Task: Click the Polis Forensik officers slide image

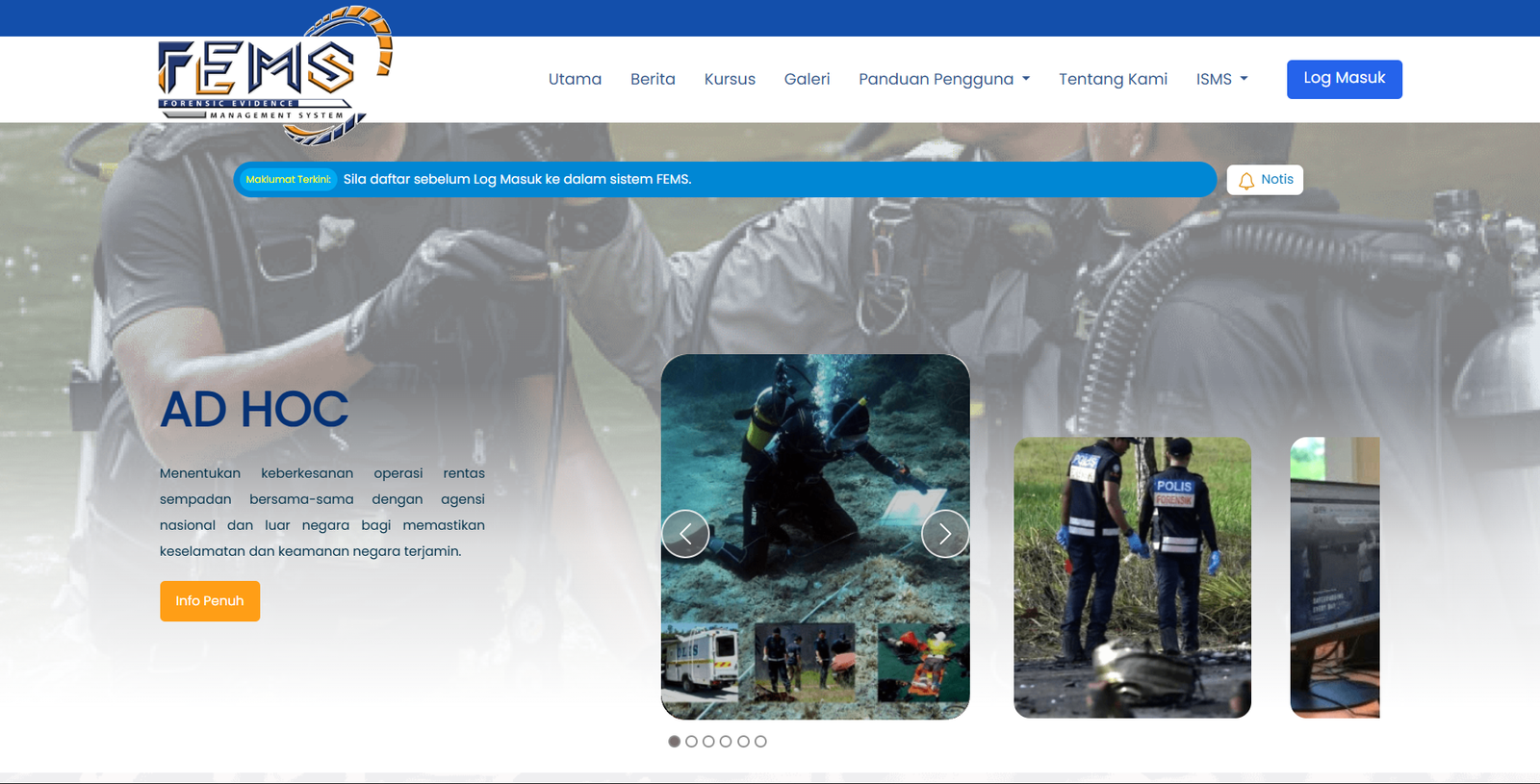Action: [1132, 577]
